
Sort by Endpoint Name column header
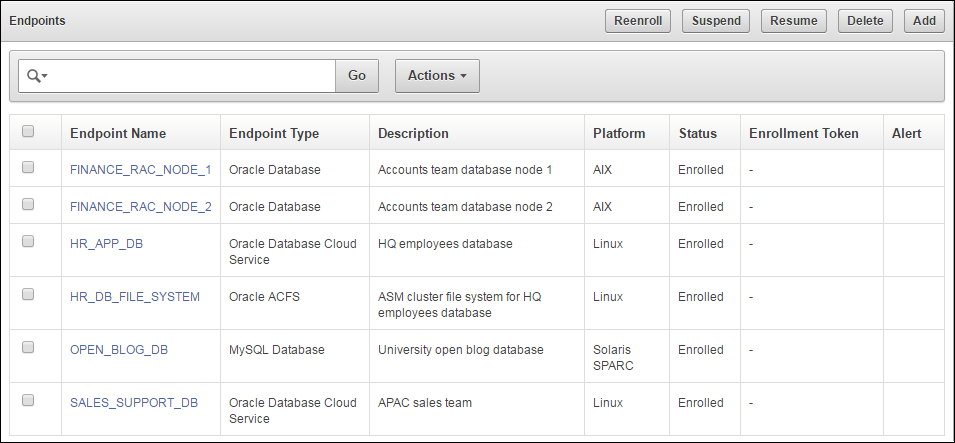(118, 133)
